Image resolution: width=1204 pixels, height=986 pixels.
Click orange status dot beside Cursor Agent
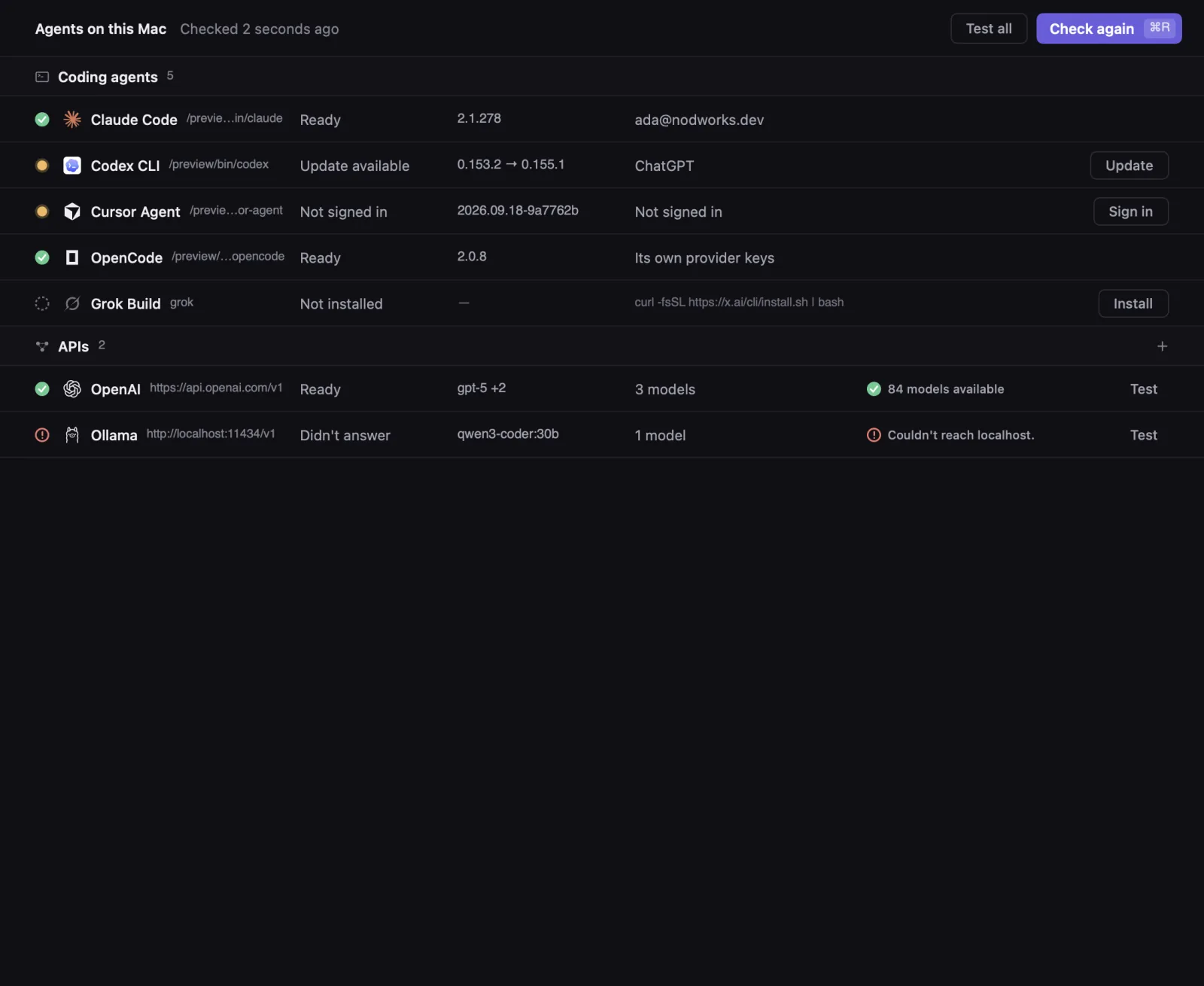pyautogui.click(x=42, y=212)
